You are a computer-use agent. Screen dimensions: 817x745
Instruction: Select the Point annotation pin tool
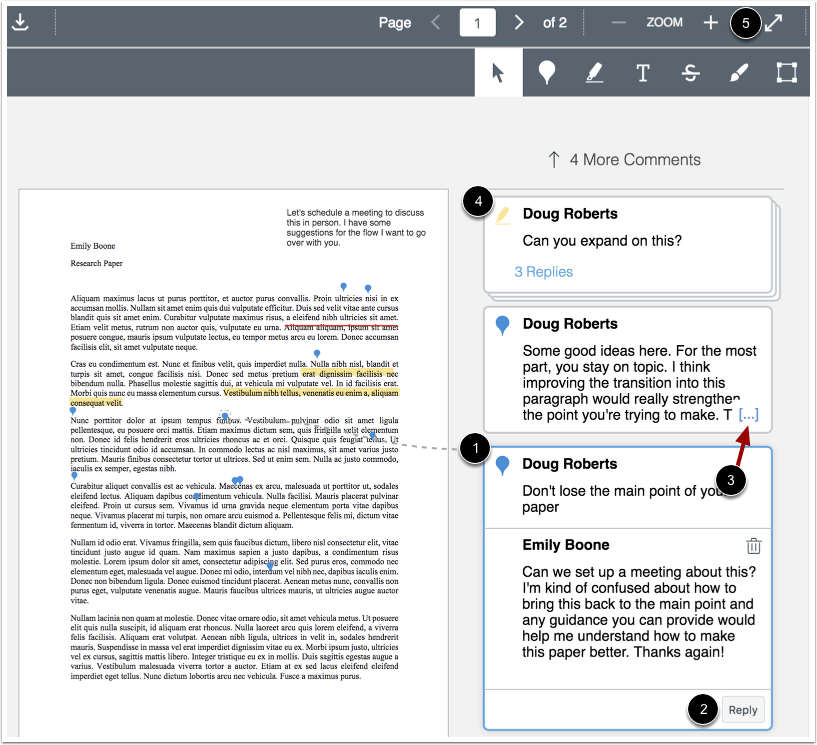click(x=547, y=72)
